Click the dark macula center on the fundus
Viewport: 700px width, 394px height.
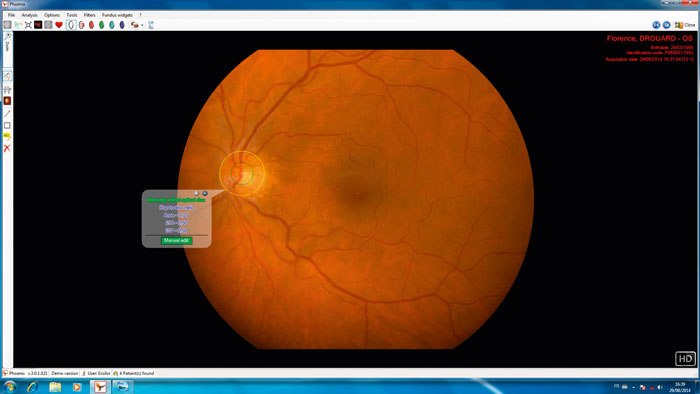pyautogui.click(x=358, y=194)
